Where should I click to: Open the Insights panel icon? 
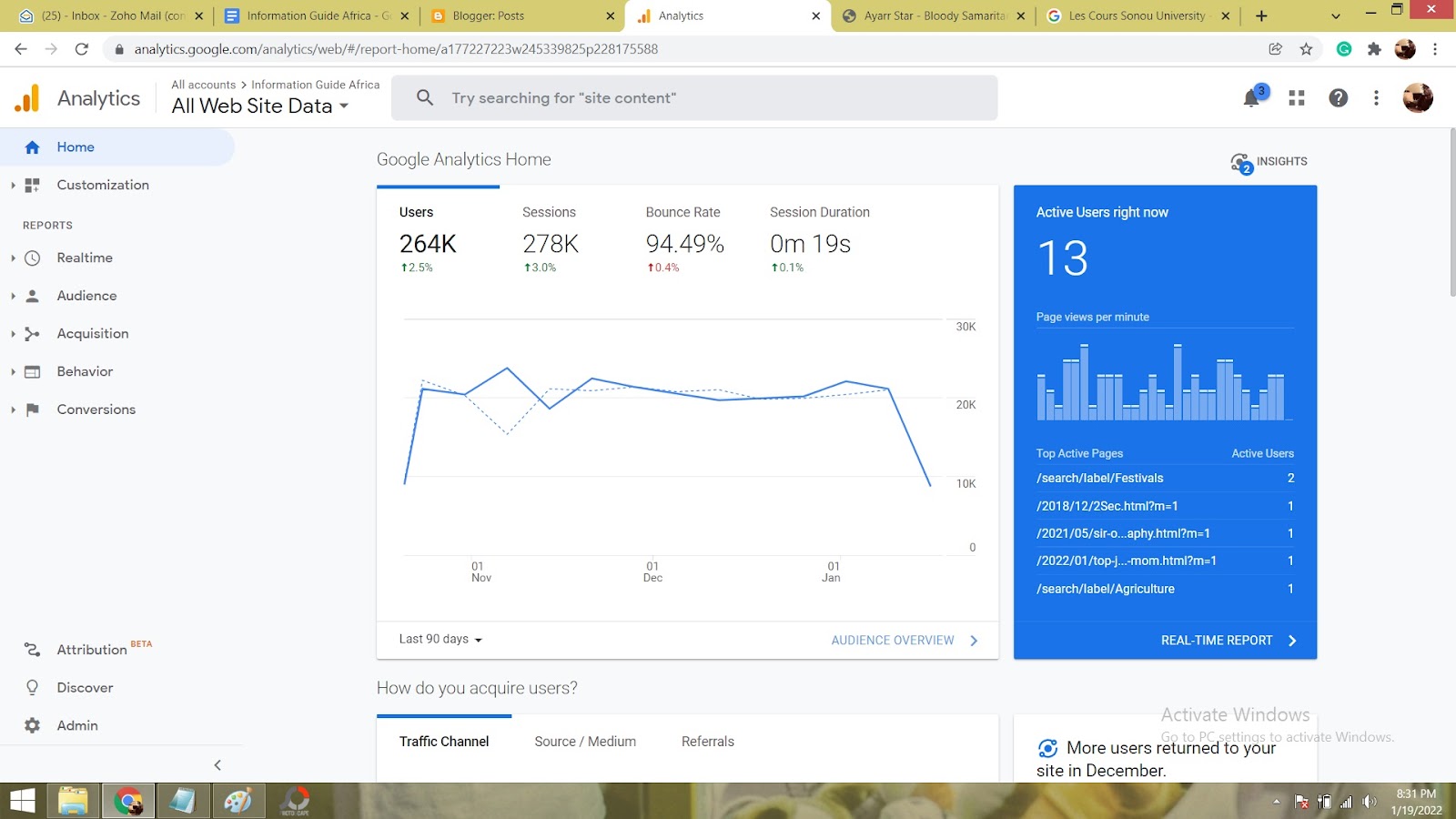pos(1241,163)
